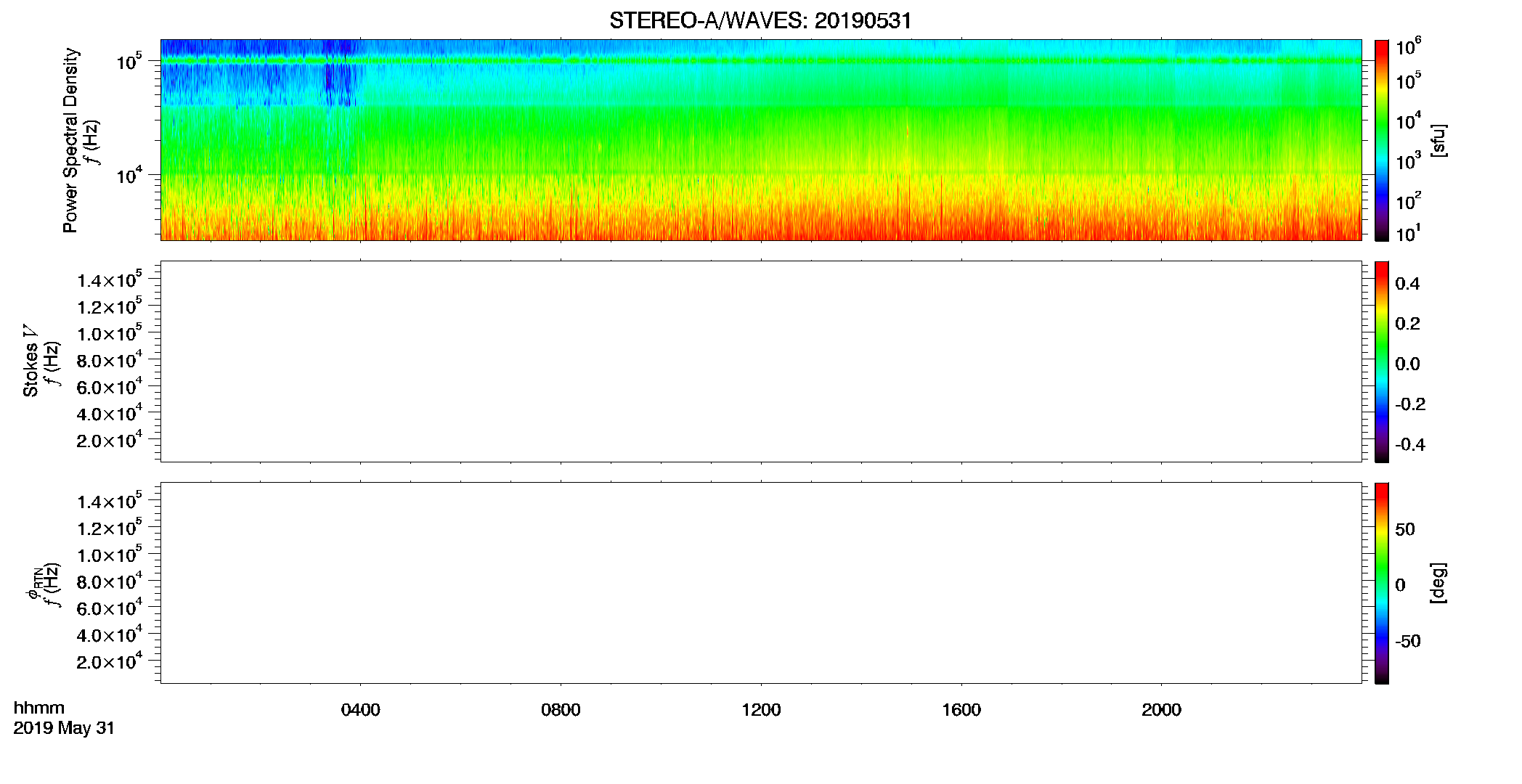The image size is (1522, 784).
Task: Select the 1.0×10^5 tick on Stokes V axis
Action: 109,333
